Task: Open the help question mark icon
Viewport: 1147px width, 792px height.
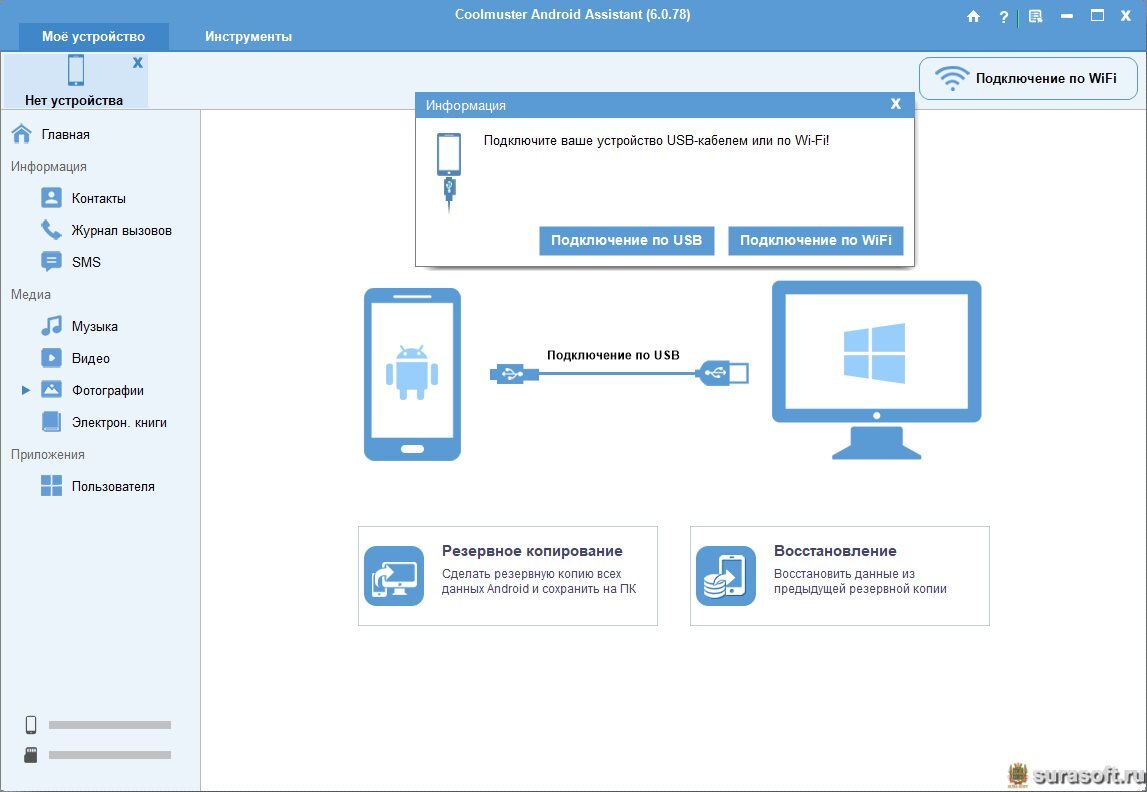Action: coord(1004,16)
